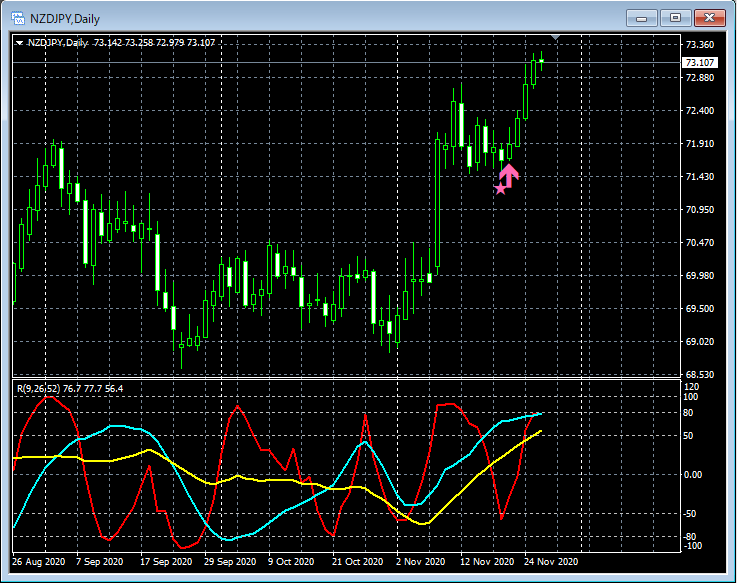Image resolution: width=738 pixels, height=583 pixels.
Task: Expand the NZDJPY,Daily header dropdown triangle
Action: pyautogui.click(x=19, y=43)
